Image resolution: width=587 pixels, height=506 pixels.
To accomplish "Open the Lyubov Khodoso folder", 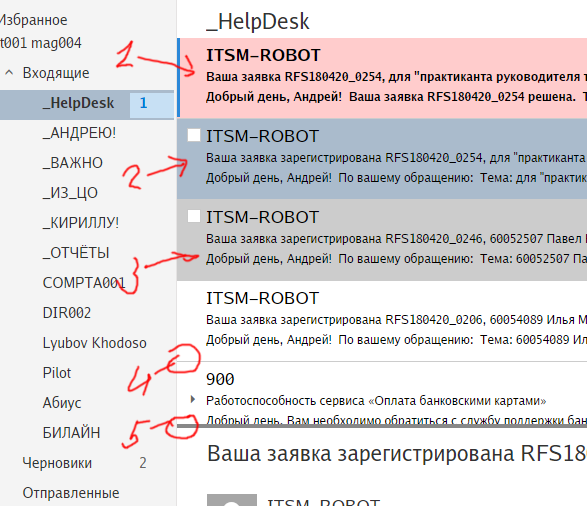I will 94,343.
